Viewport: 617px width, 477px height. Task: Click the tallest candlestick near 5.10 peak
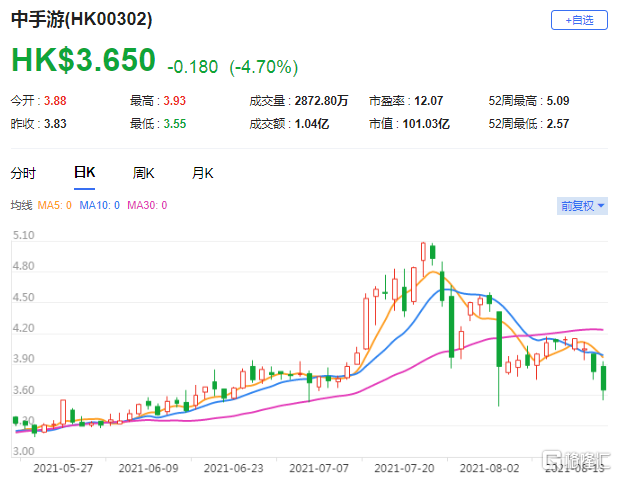coord(424,251)
